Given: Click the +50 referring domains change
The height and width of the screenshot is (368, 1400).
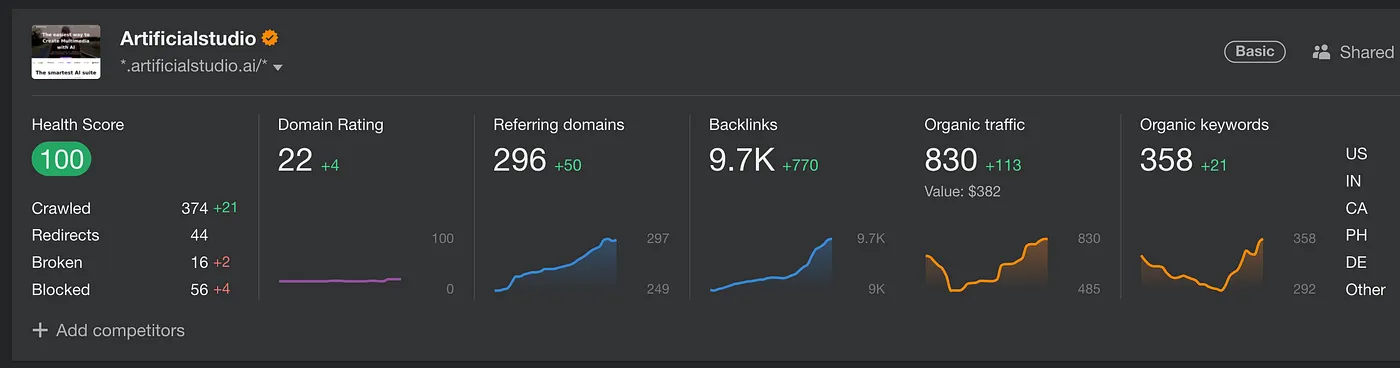Looking at the screenshot, I should (x=569, y=165).
